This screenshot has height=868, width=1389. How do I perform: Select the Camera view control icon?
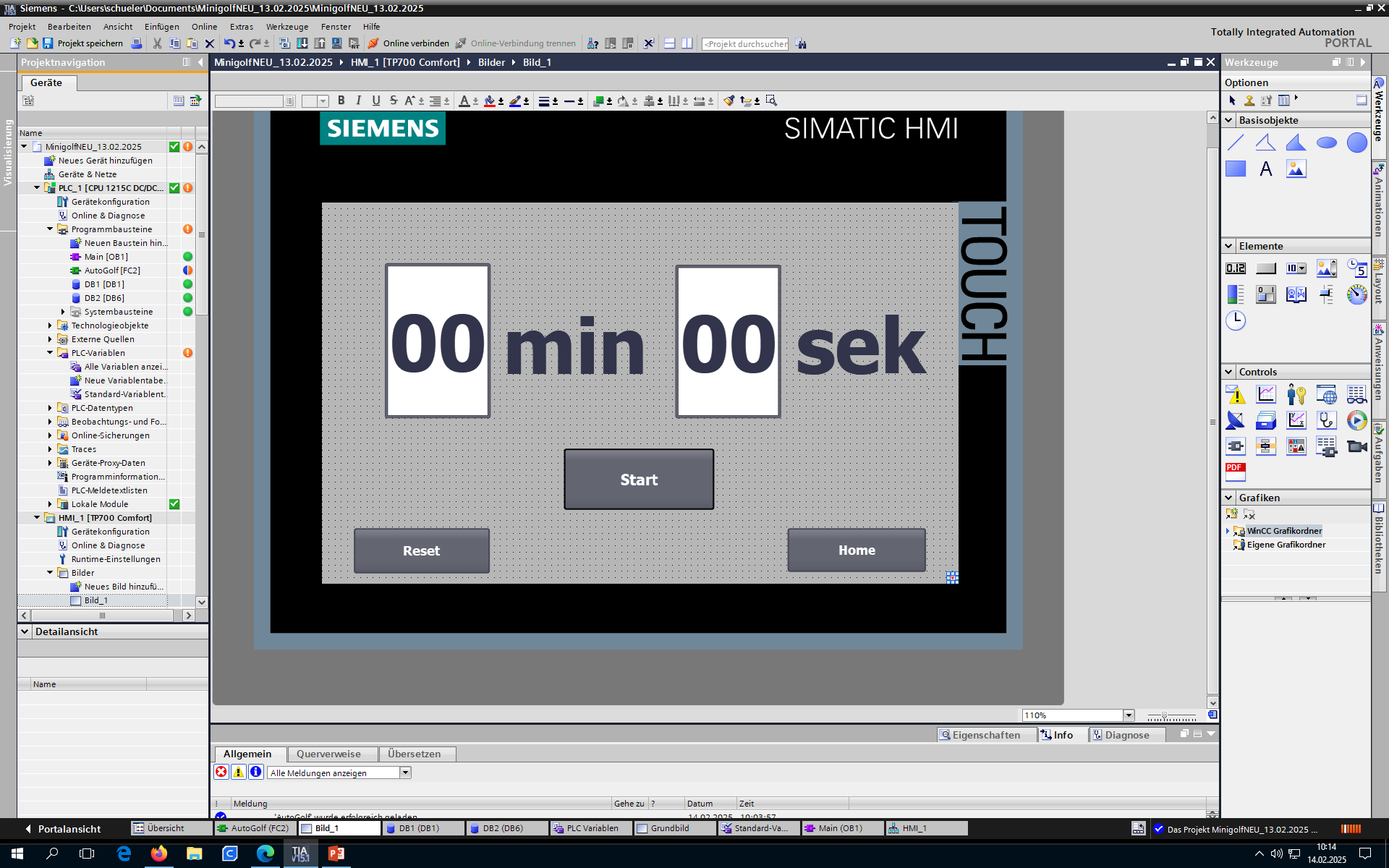tap(1356, 446)
